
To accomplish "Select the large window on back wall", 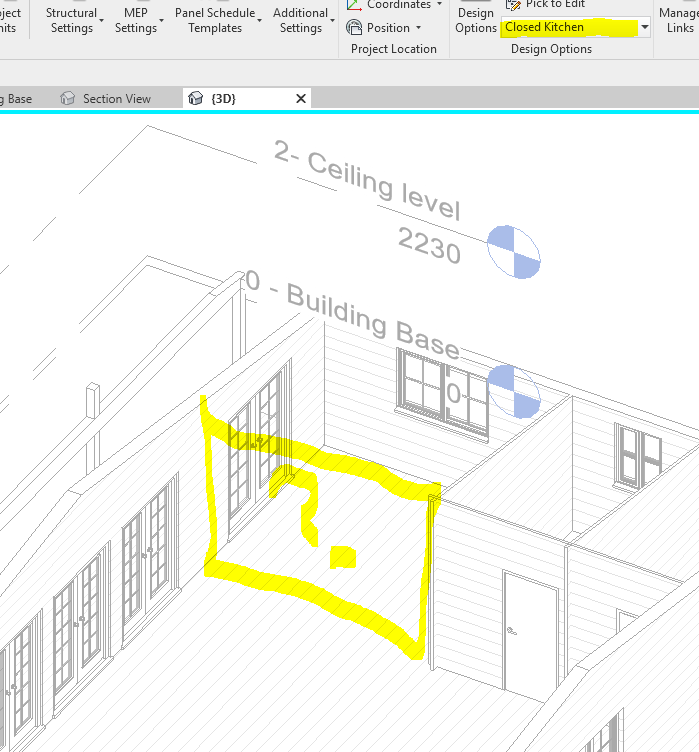I will click(442, 394).
